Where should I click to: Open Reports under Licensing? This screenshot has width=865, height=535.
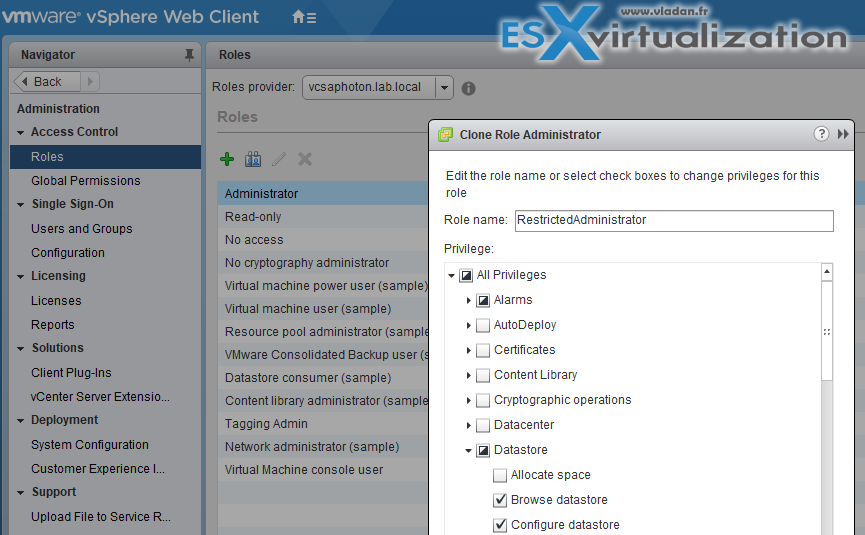(52, 325)
